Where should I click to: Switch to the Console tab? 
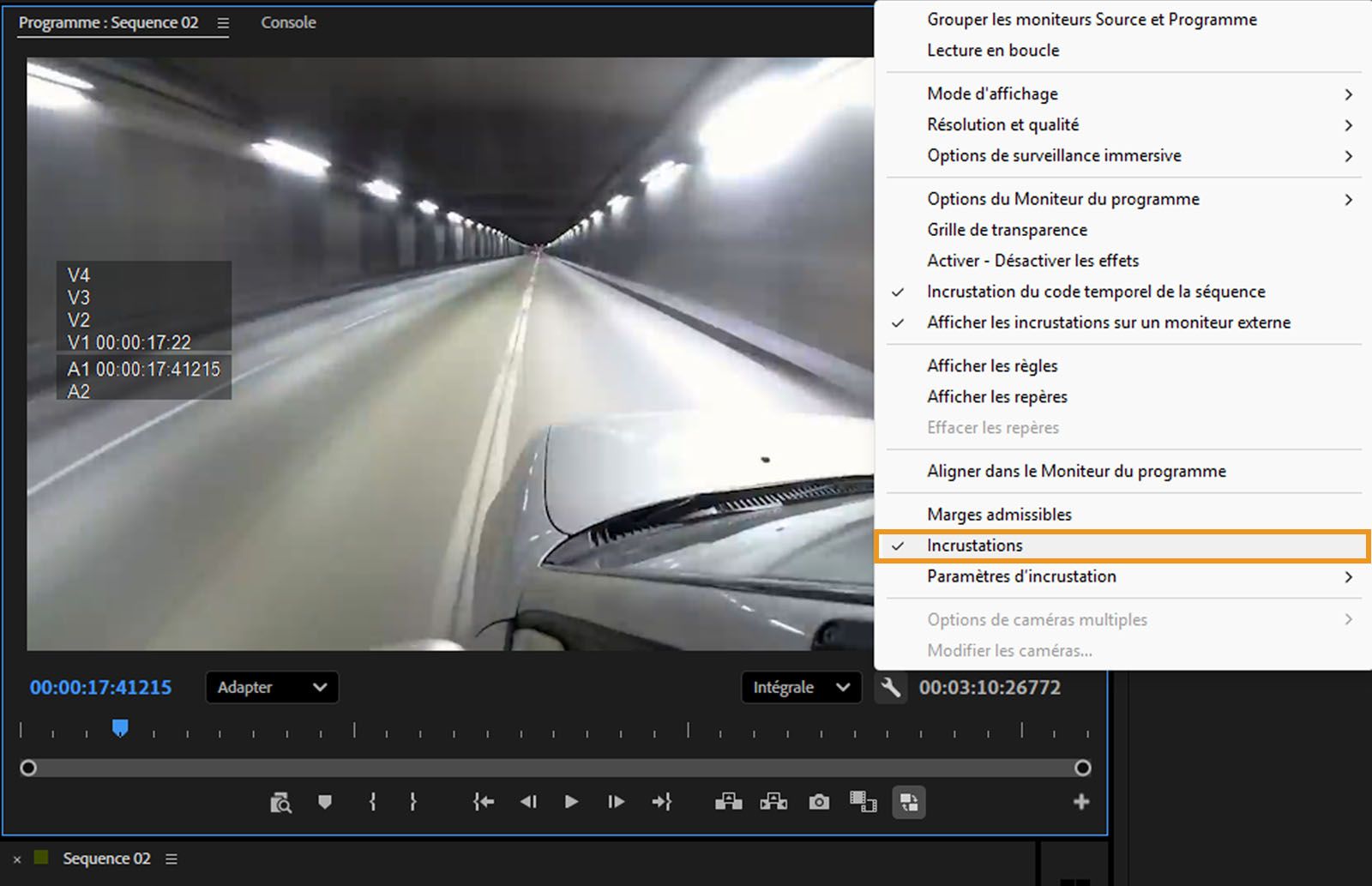click(287, 22)
